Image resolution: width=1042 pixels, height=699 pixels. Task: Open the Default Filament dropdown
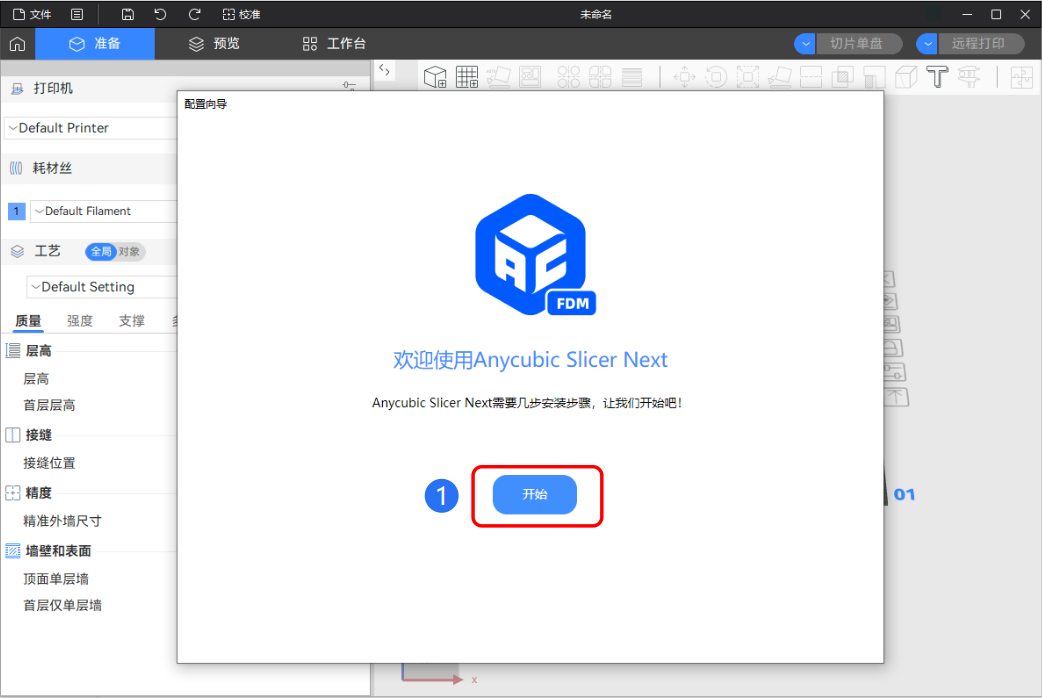(104, 211)
